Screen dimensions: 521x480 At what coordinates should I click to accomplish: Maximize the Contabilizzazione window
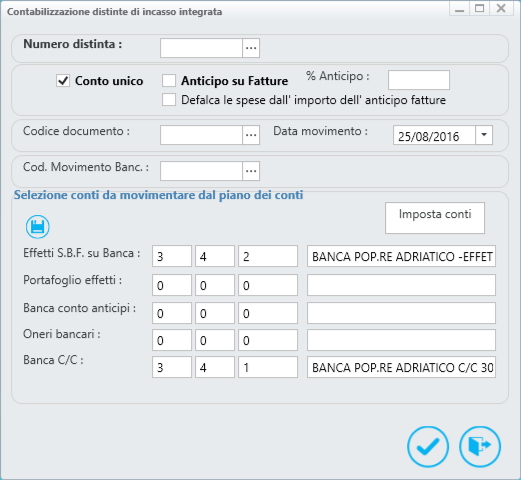click(479, 8)
